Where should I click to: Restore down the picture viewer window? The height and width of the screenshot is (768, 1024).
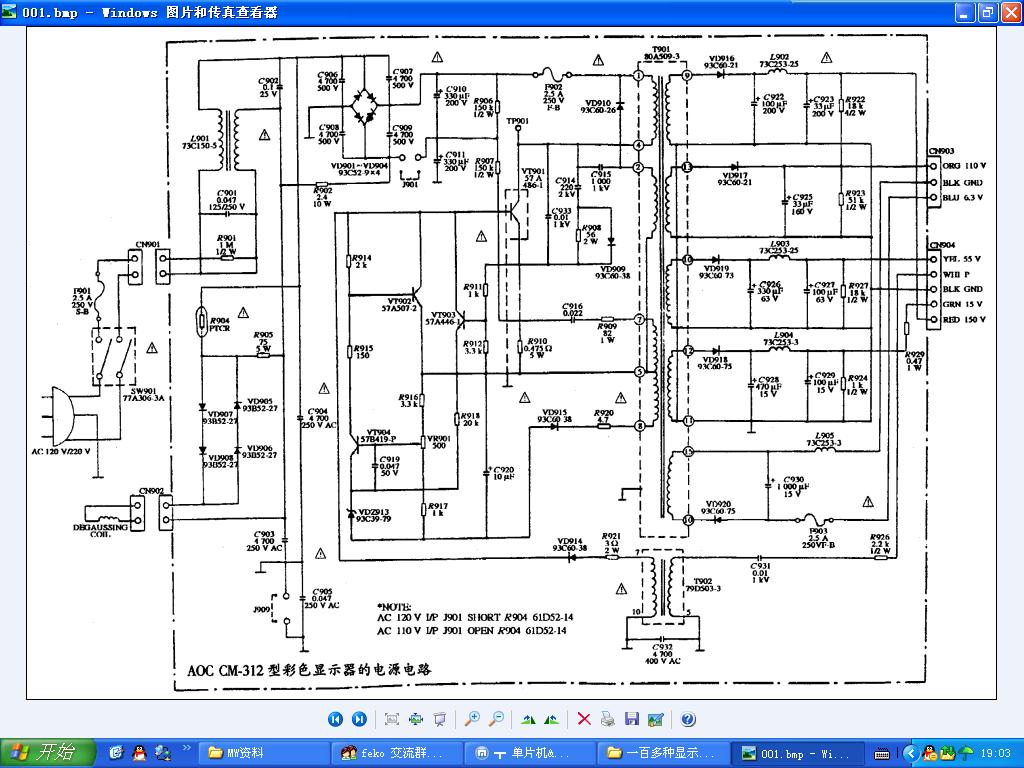(987, 12)
